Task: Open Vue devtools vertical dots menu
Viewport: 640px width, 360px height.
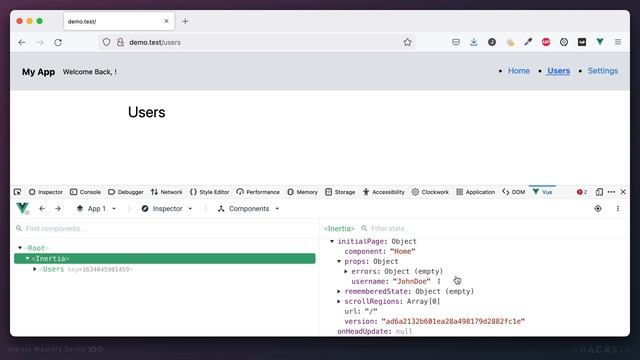Action: point(618,209)
